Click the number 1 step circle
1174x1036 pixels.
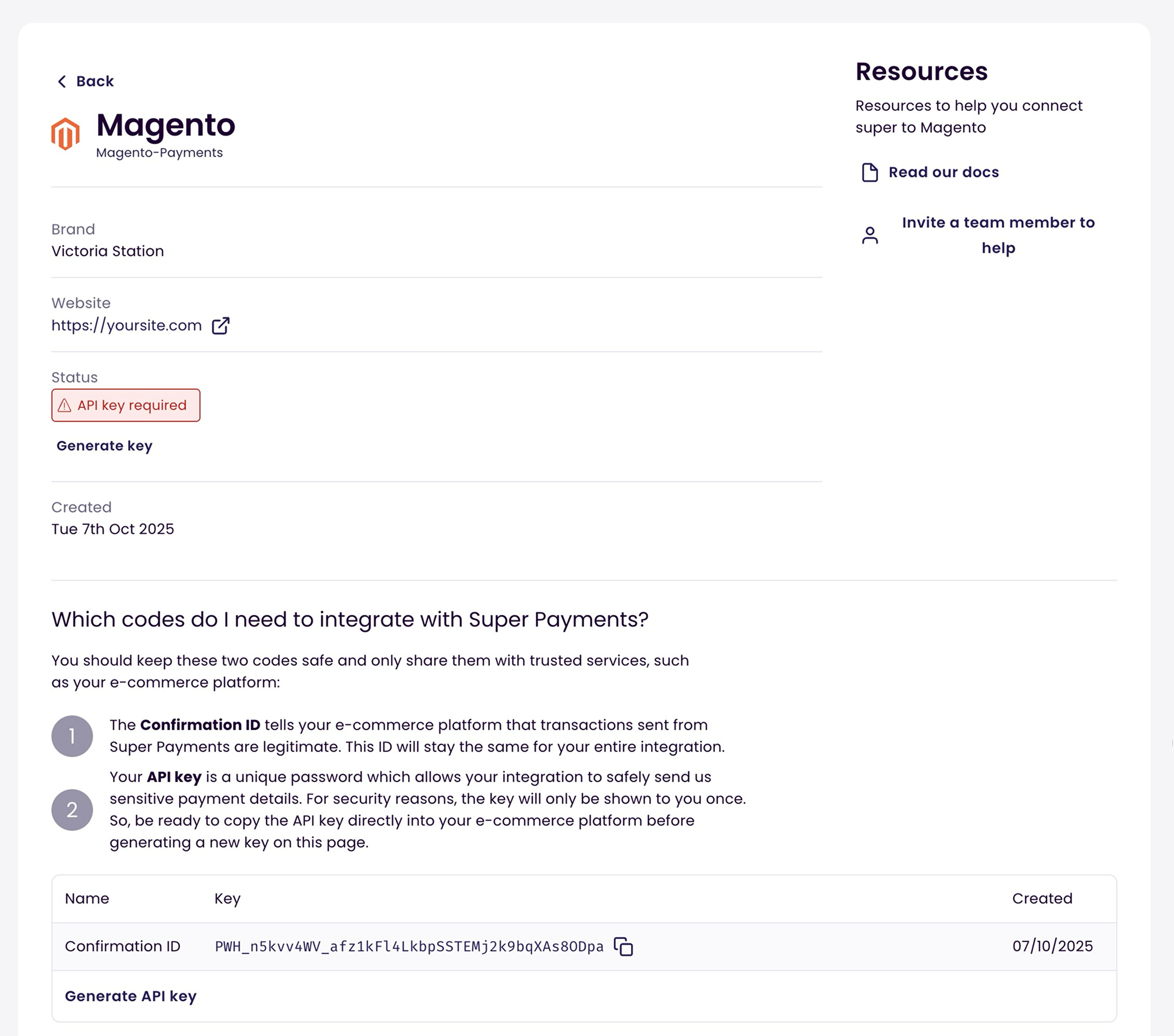[72, 736]
